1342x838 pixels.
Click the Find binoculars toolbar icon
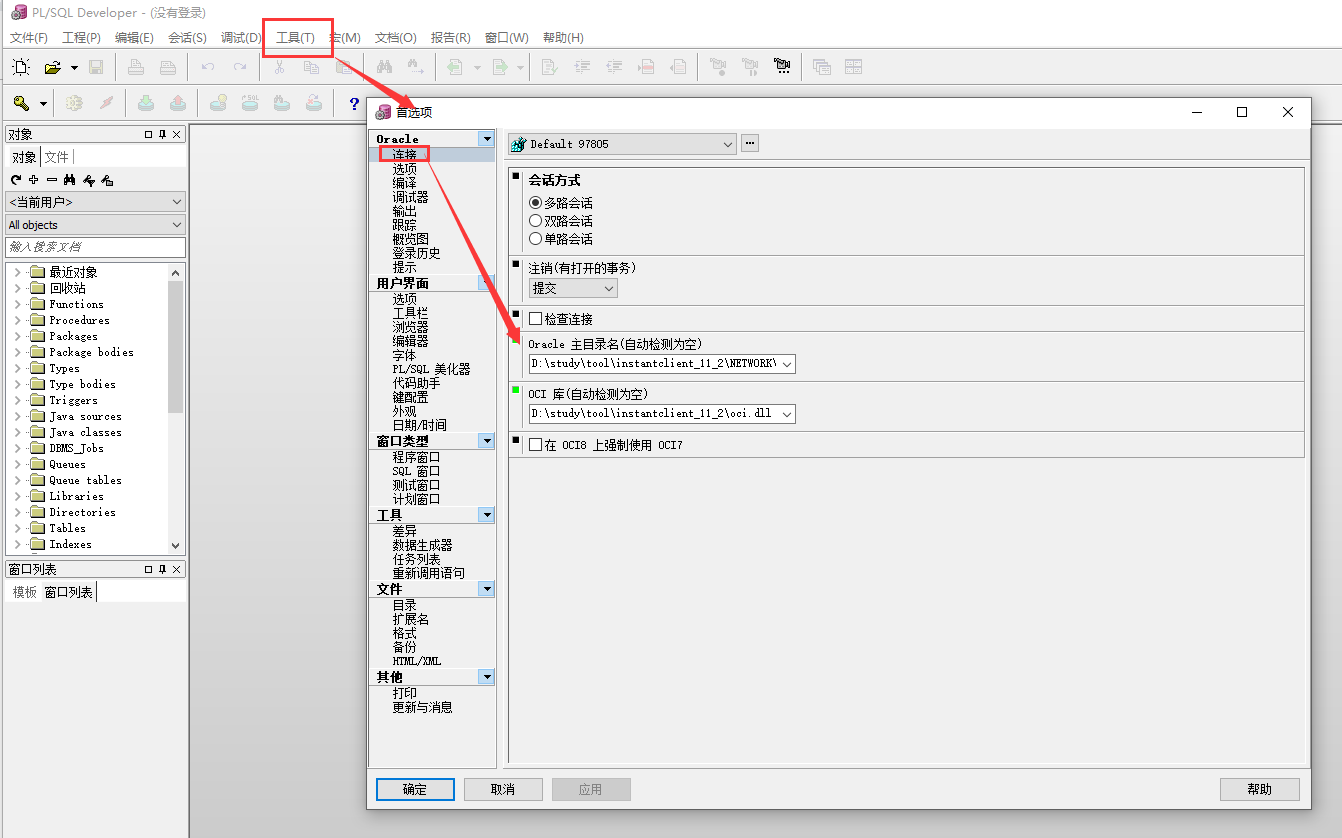[384, 67]
